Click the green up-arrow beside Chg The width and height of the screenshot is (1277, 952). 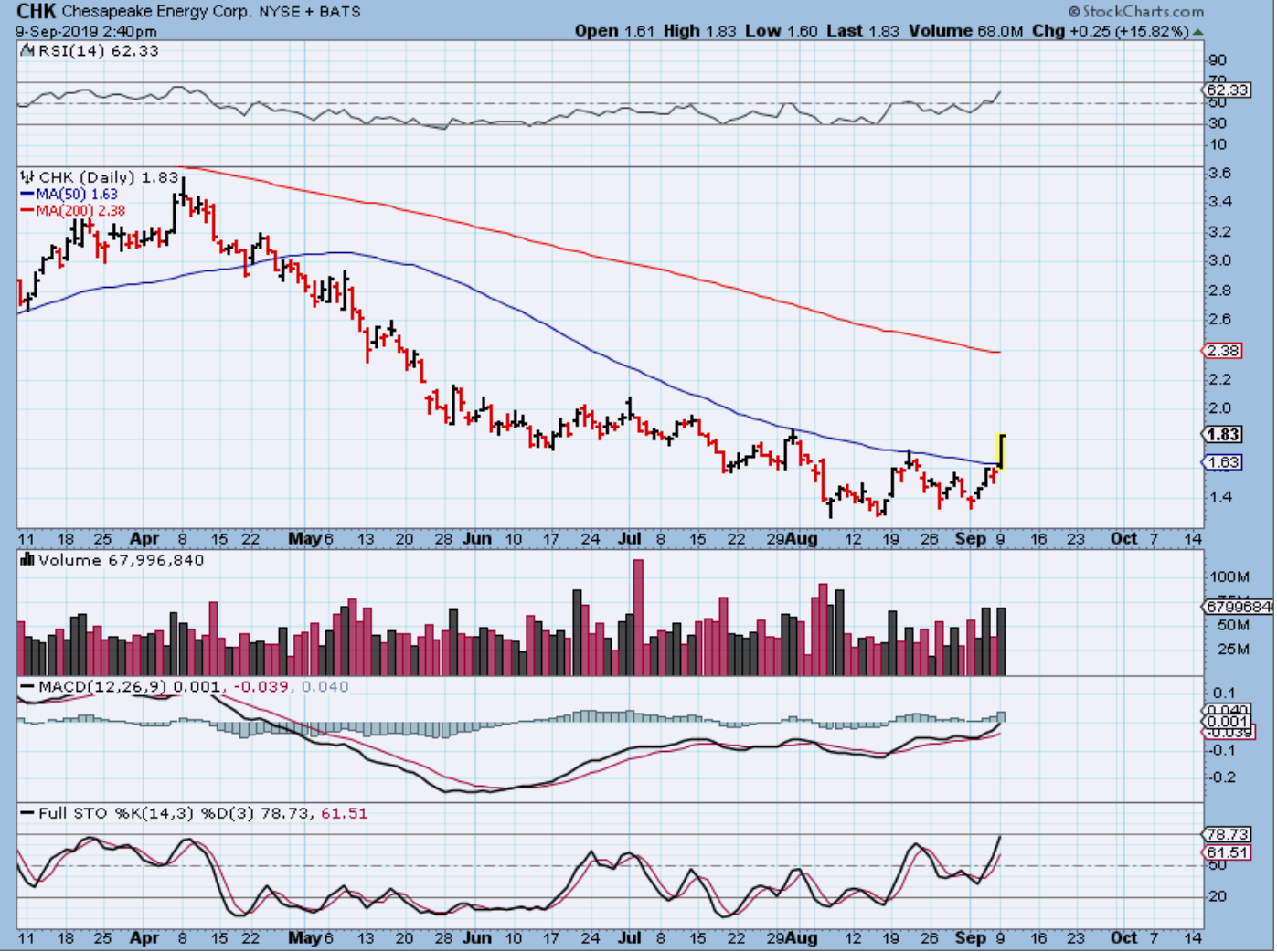coord(1197,32)
